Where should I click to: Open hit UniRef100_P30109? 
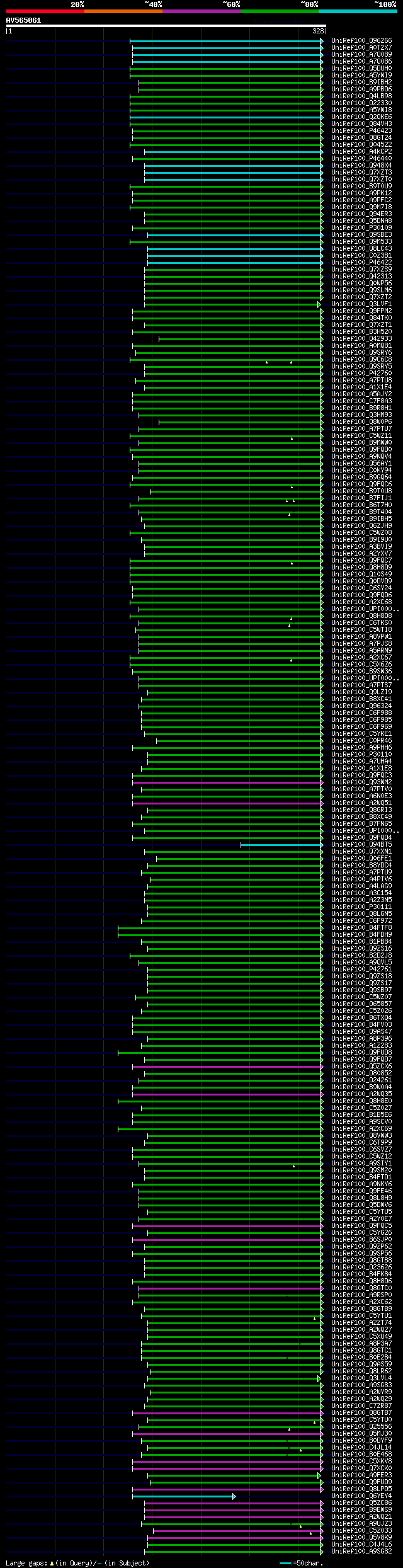tap(361, 228)
